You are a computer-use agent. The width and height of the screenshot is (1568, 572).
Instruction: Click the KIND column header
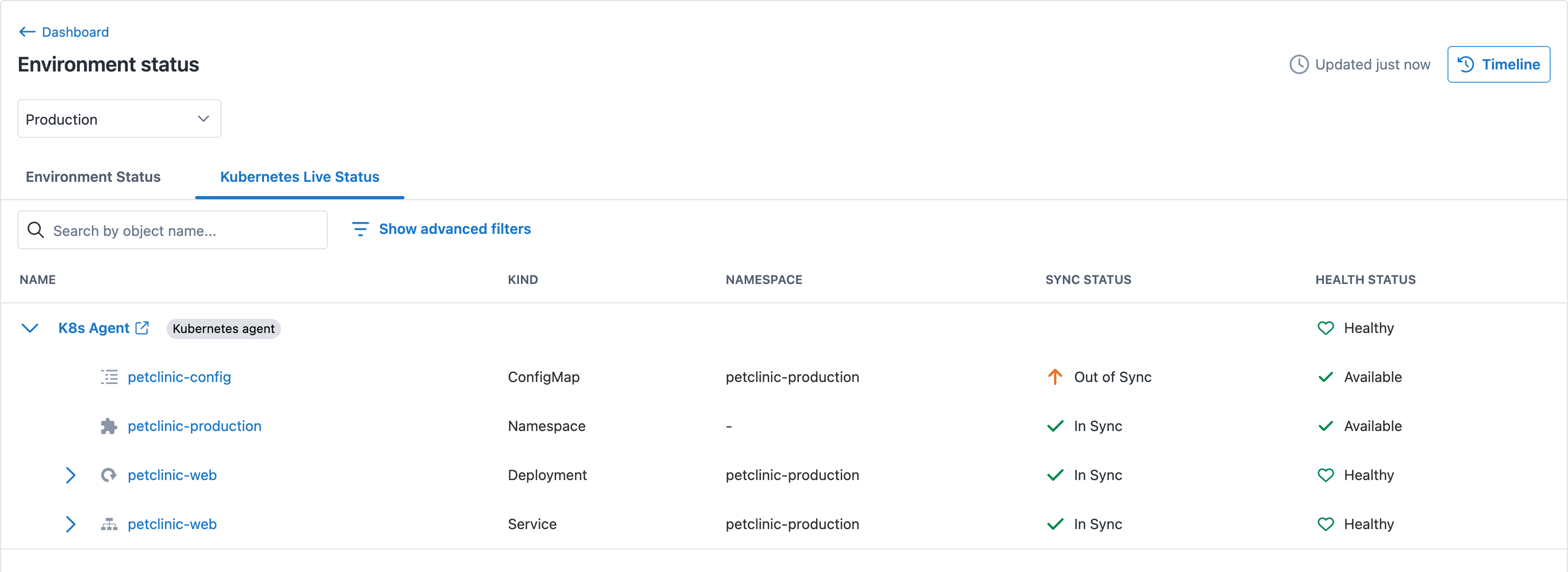523,280
